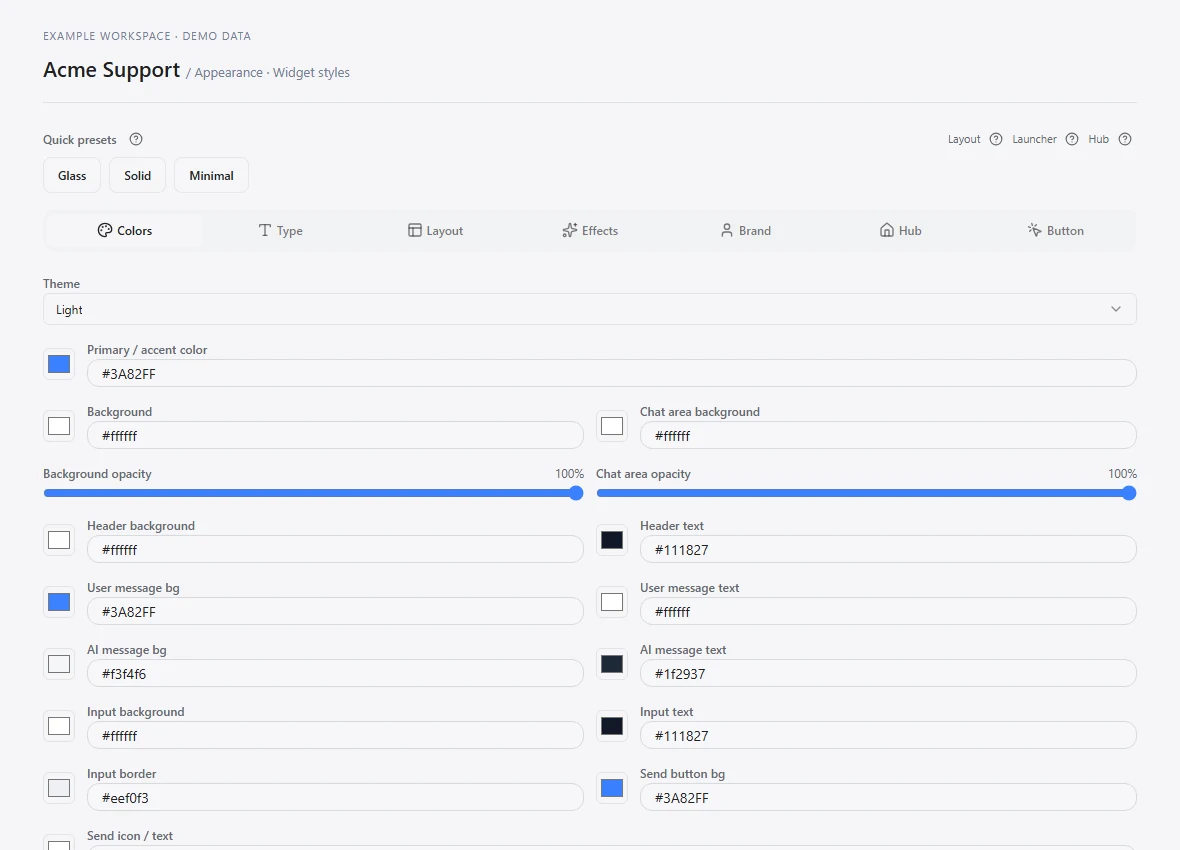Open Header text color swatch
This screenshot has width=1180, height=850.
[612, 540]
